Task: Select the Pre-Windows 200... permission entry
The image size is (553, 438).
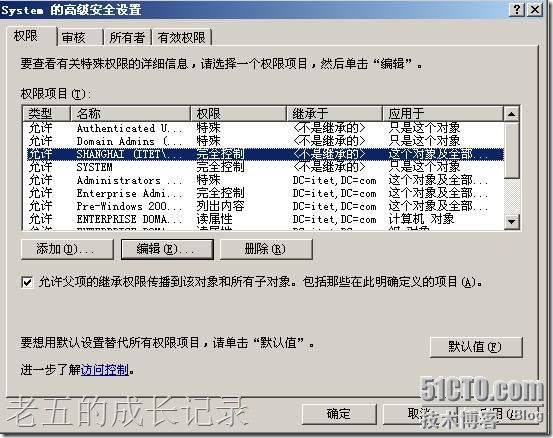Action: (265, 206)
